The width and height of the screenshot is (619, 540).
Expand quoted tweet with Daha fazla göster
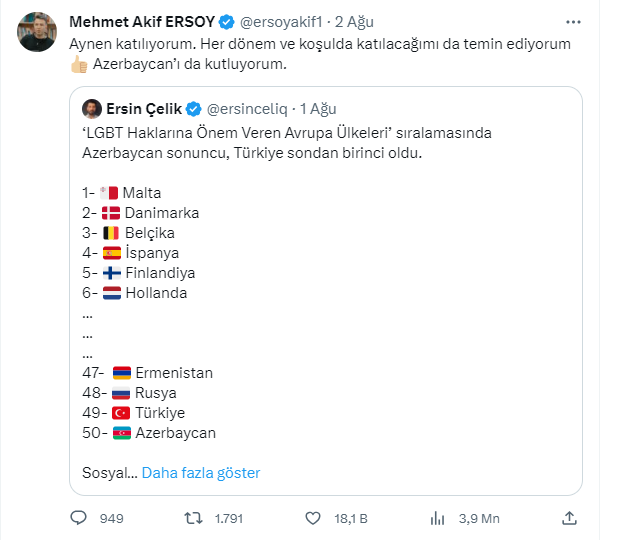pyautogui.click(x=201, y=472)
